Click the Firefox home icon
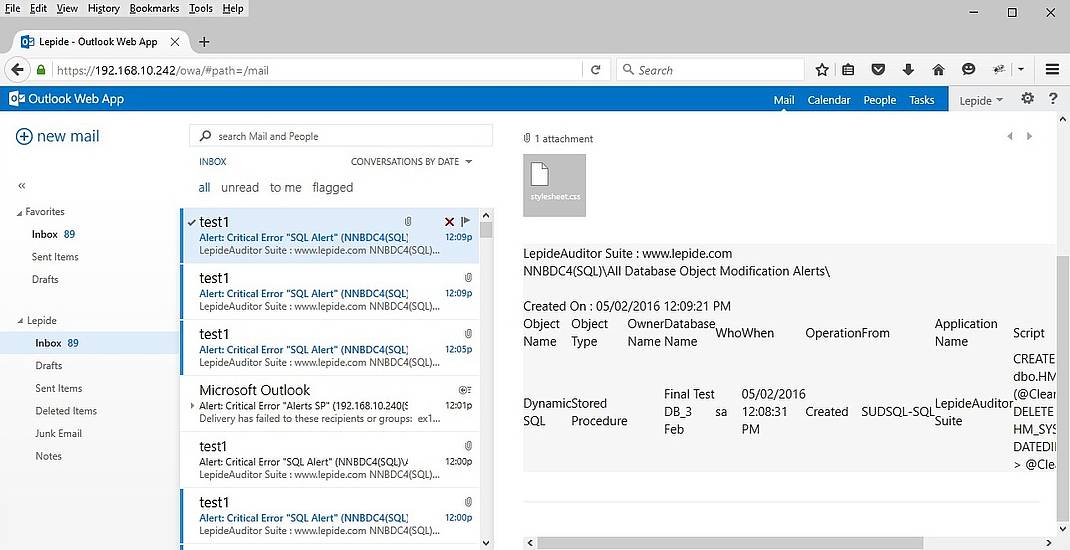The width and height of the screenshot is (1070, 550). coord(938,70)
